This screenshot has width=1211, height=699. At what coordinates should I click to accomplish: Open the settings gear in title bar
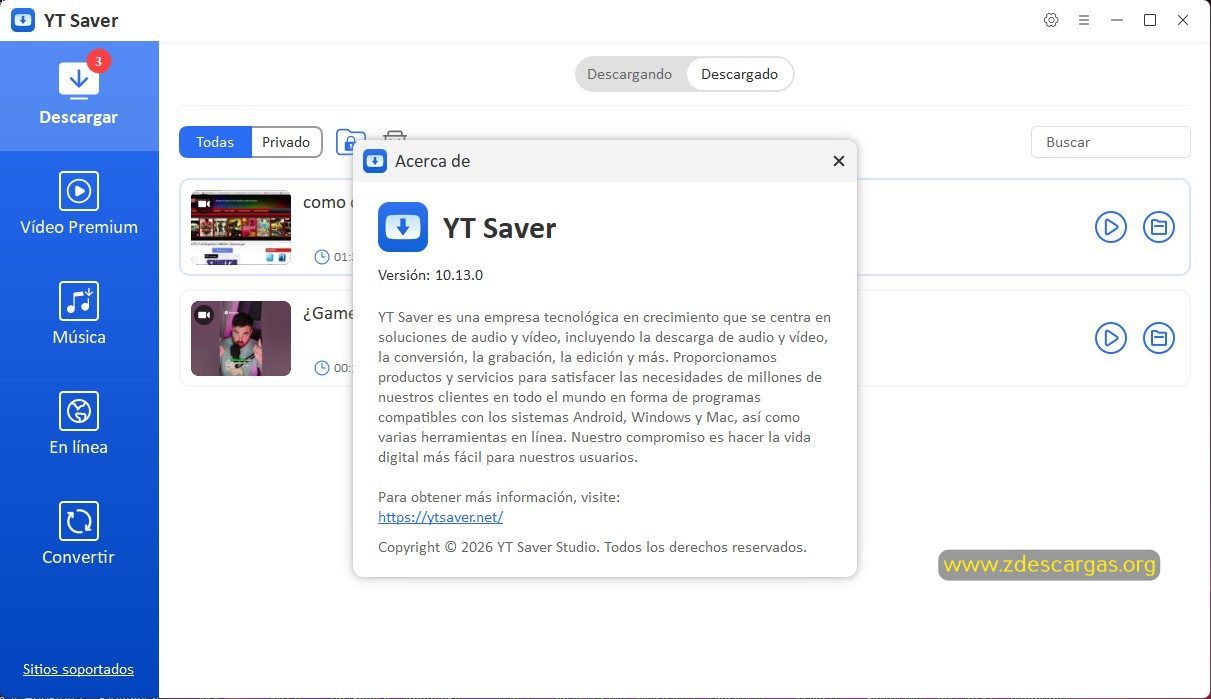click(x=1051, y=20)
